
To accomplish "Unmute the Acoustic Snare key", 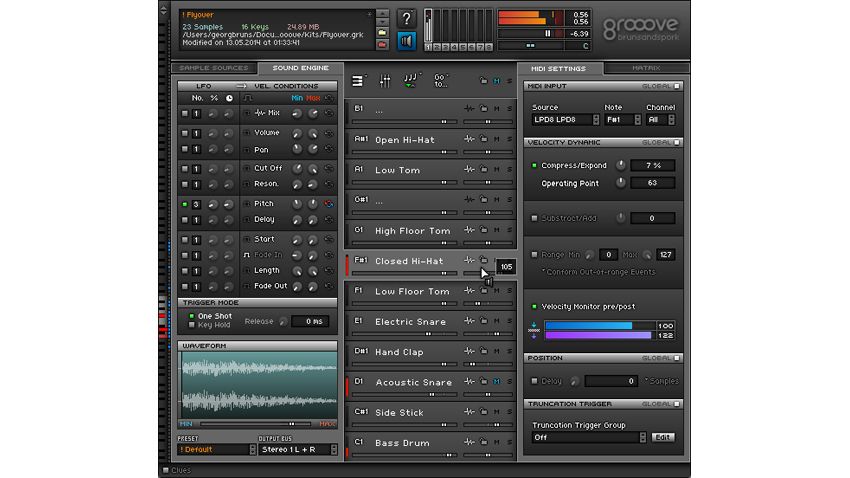I will pos(497,382).
